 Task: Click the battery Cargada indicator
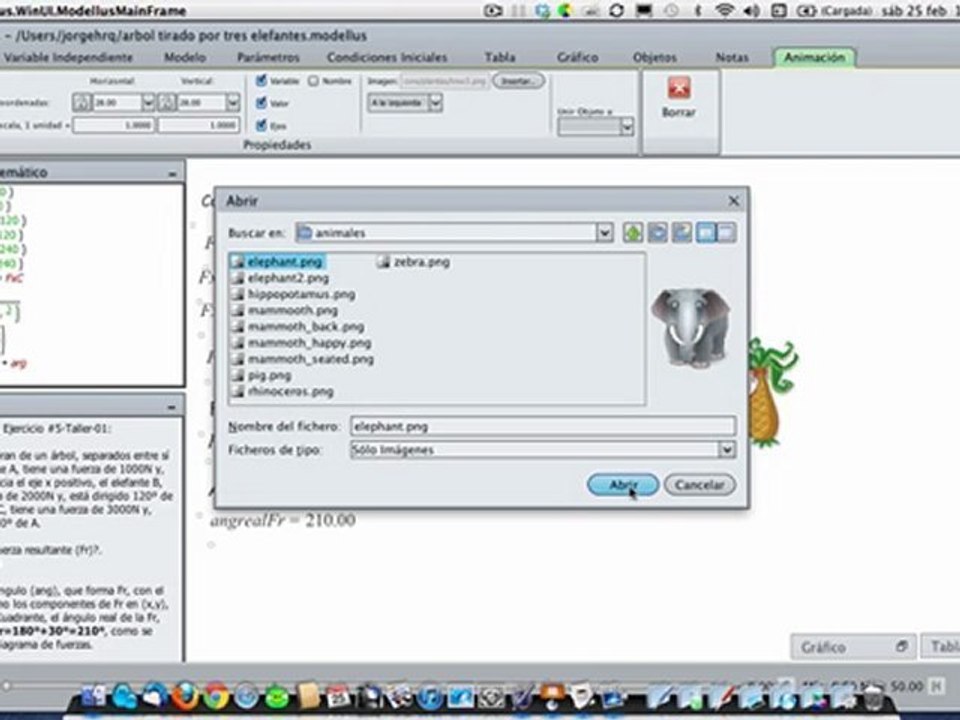coord(834,10)
